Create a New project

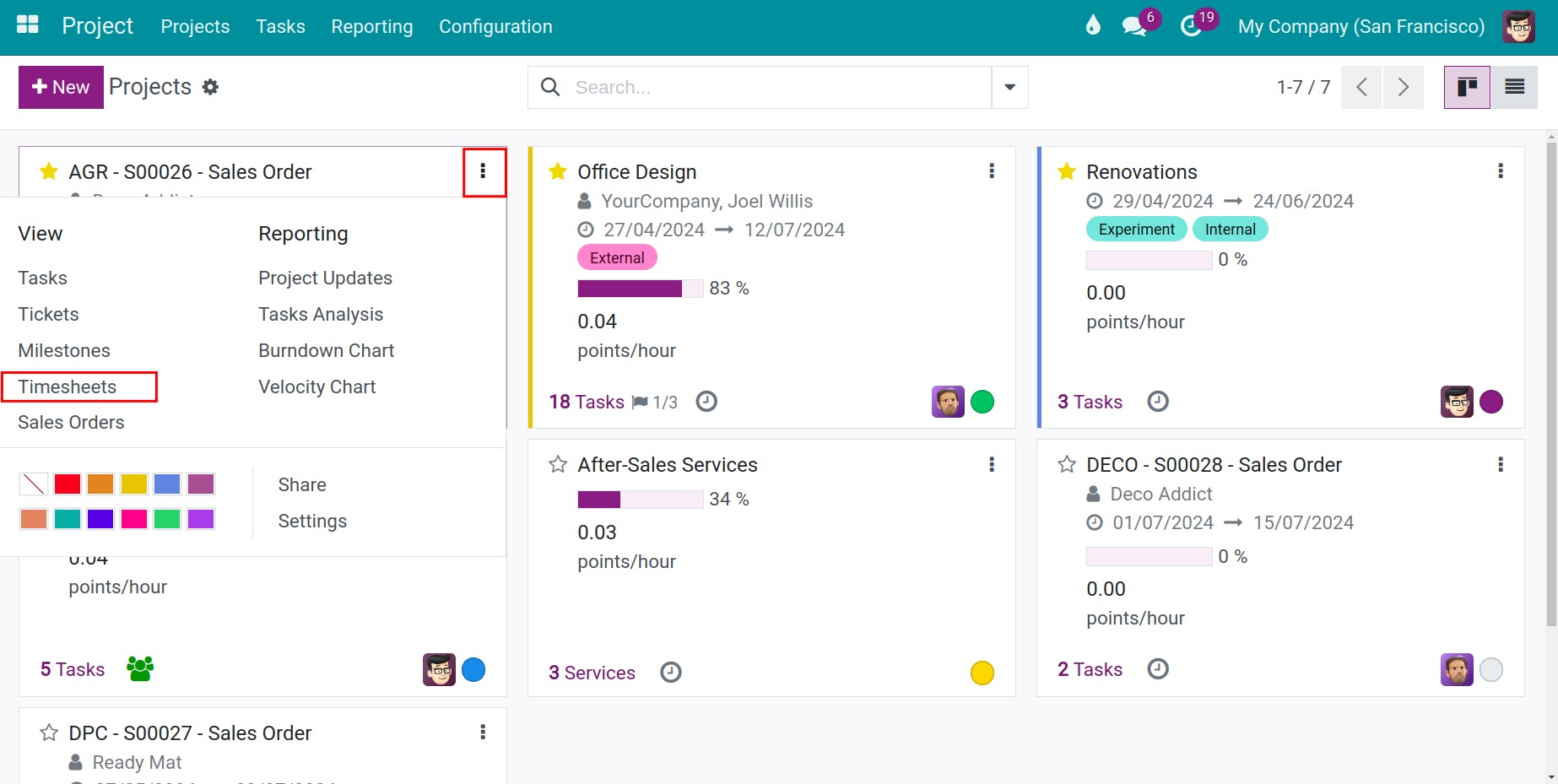(61, 87)
